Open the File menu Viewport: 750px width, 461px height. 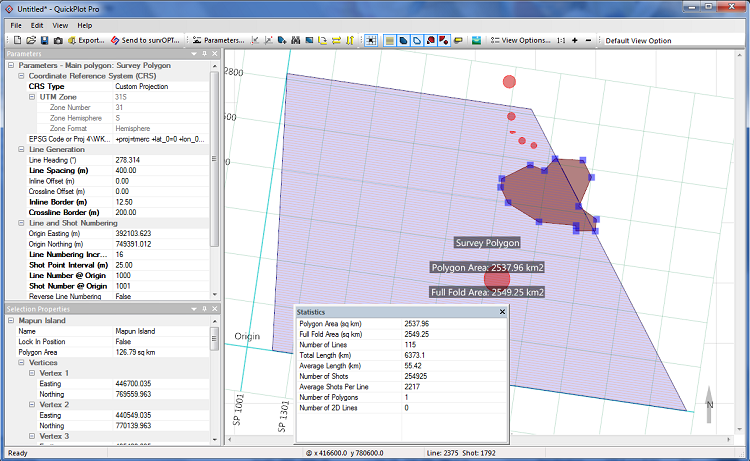tap(16, 24)
